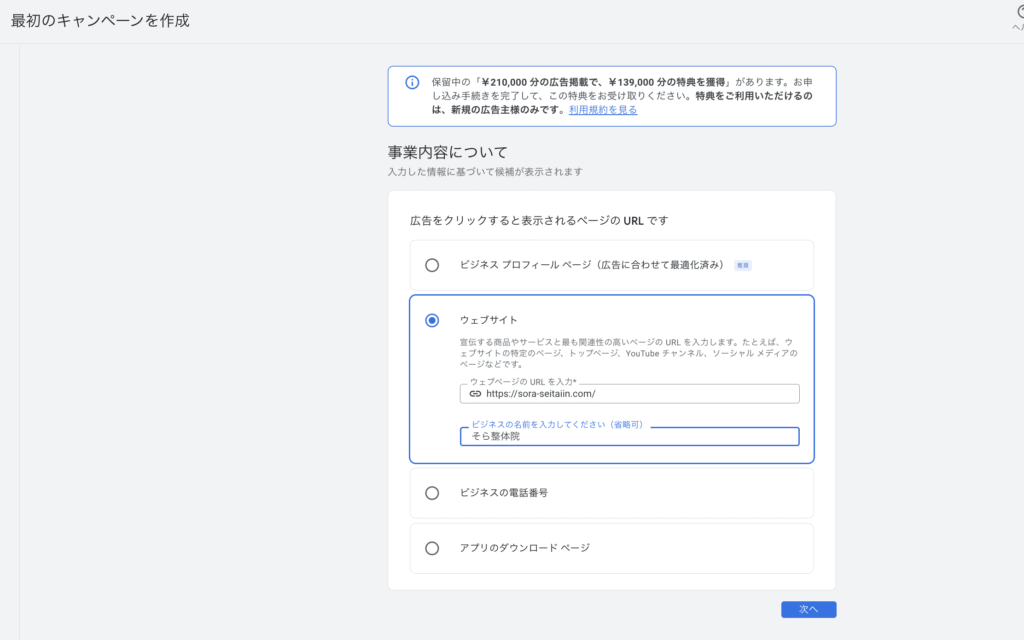Click the 事業内容について section heading

point(448,153)
